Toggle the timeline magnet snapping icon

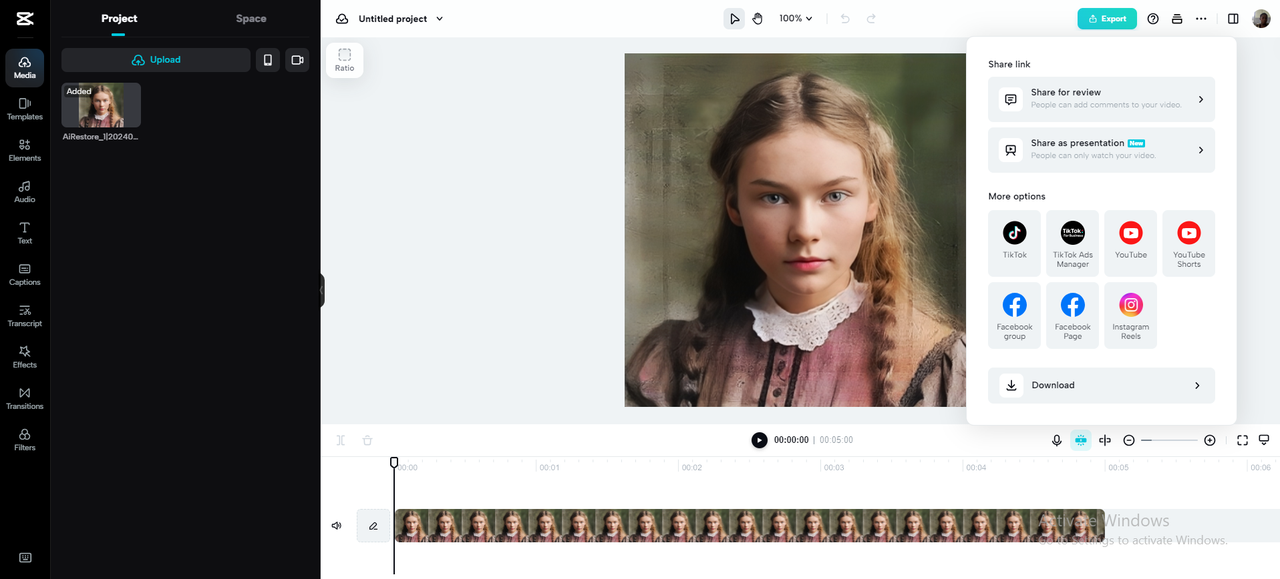[x=1081, y=440]
